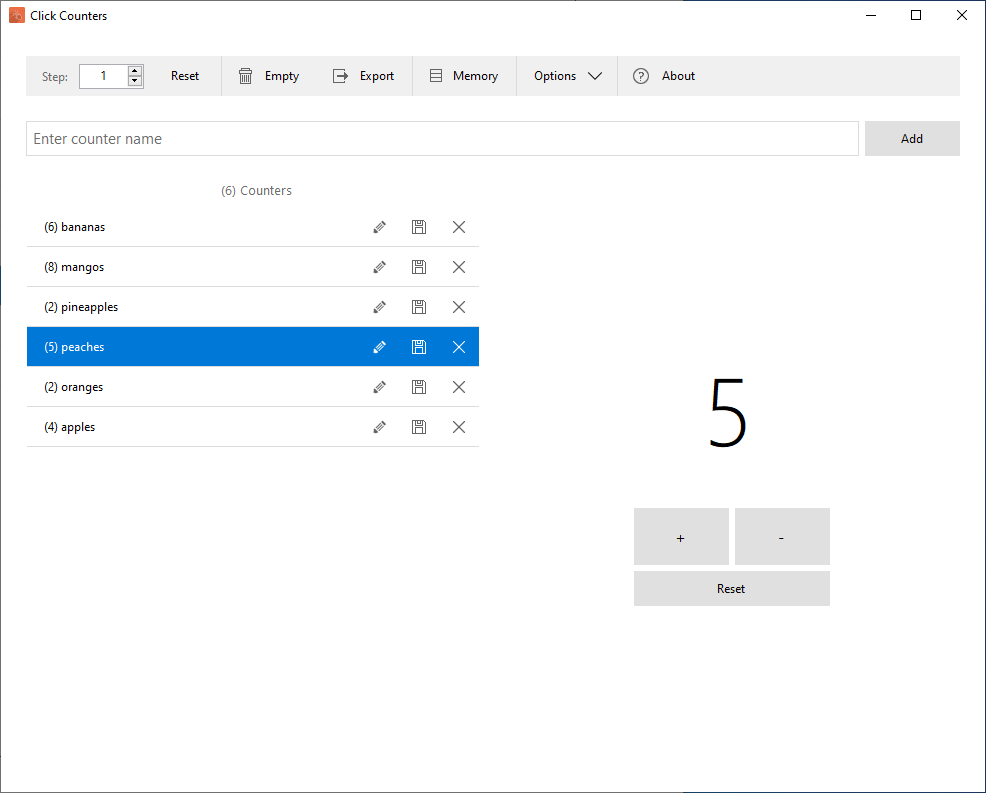Image resolution: width=986 pixels, height=793 pixels.
Task: Focus the Enter counter name field
Action: [442, 138]
